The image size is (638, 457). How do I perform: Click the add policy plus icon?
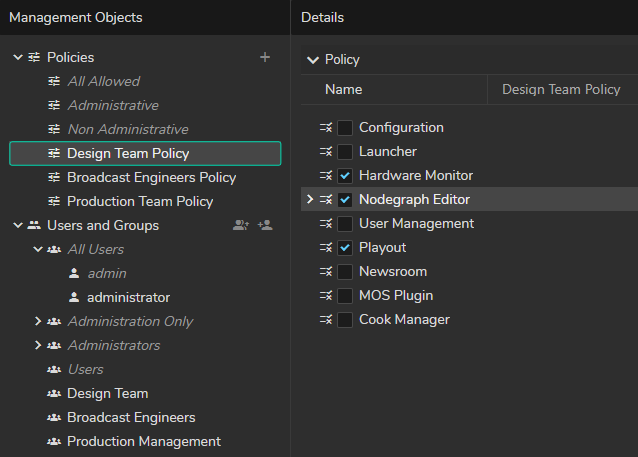[x=265, y=57]
